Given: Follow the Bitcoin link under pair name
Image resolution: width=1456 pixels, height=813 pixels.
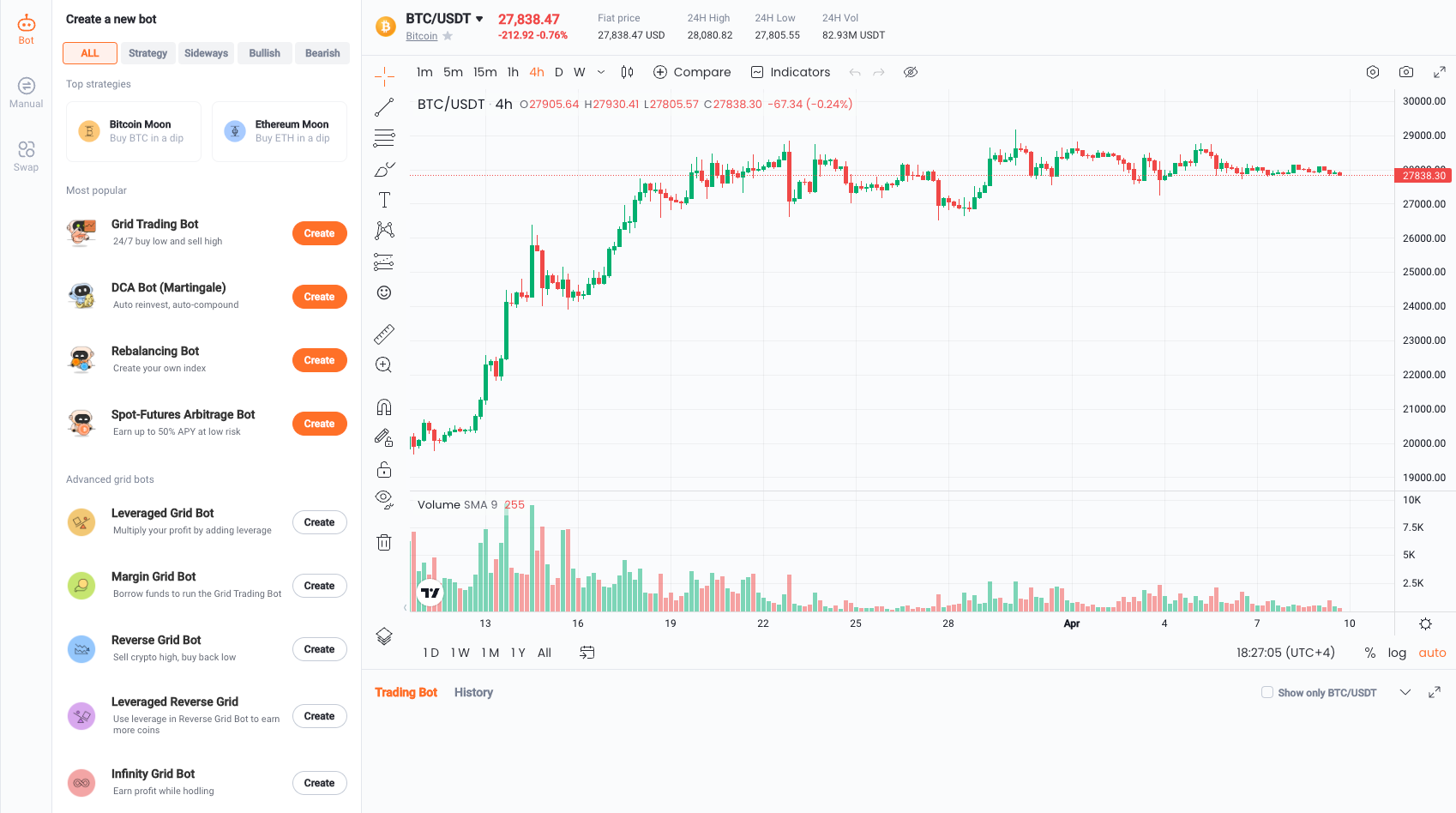Looking at the screenshot, I should pyautogui.click(x=422, y=36).
